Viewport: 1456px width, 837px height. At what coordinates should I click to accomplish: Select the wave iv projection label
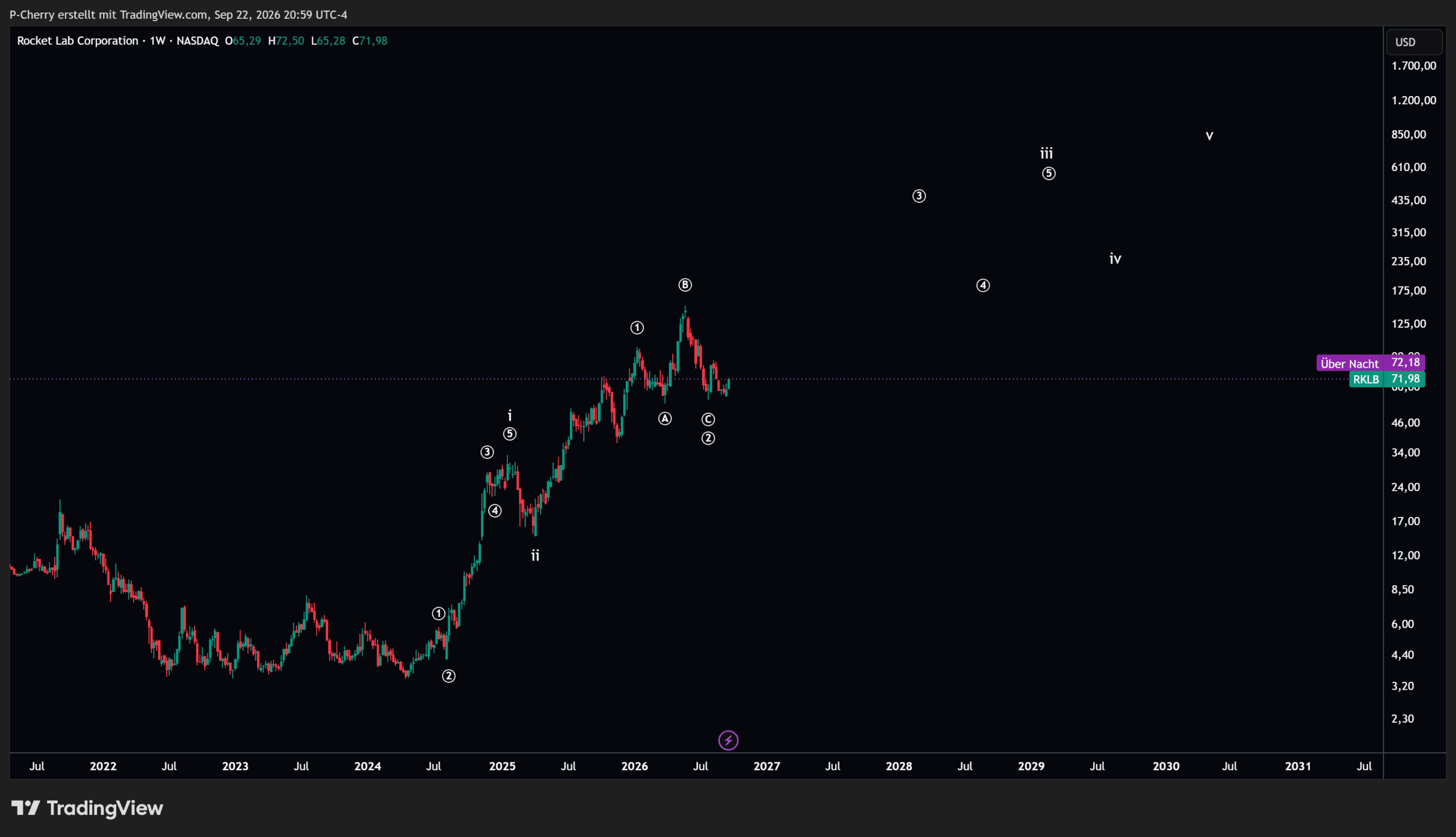[1115, 259]
